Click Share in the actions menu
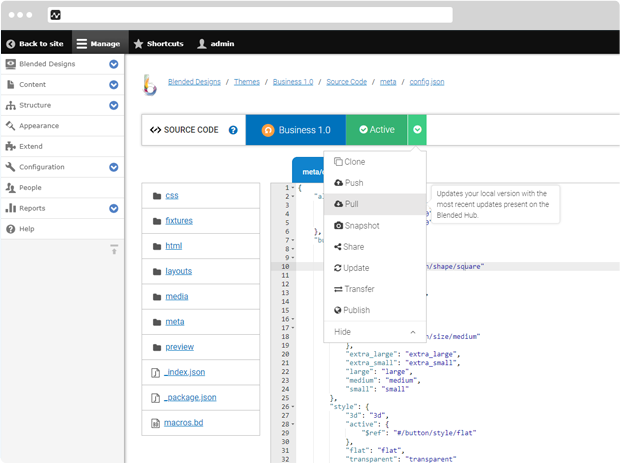 click(x=353, y=247)
